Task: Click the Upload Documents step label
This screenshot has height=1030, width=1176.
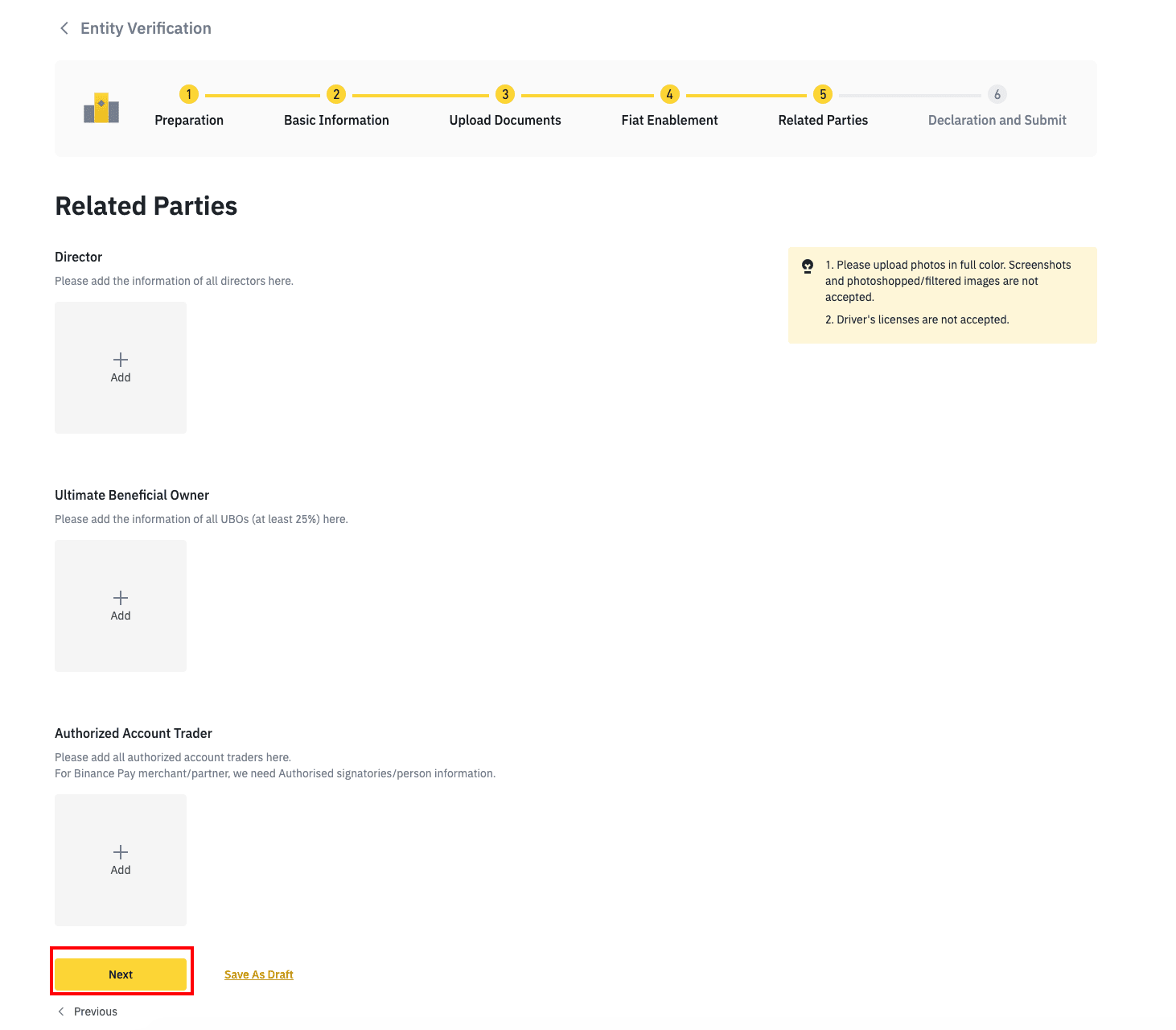Action: pos(505,120)
